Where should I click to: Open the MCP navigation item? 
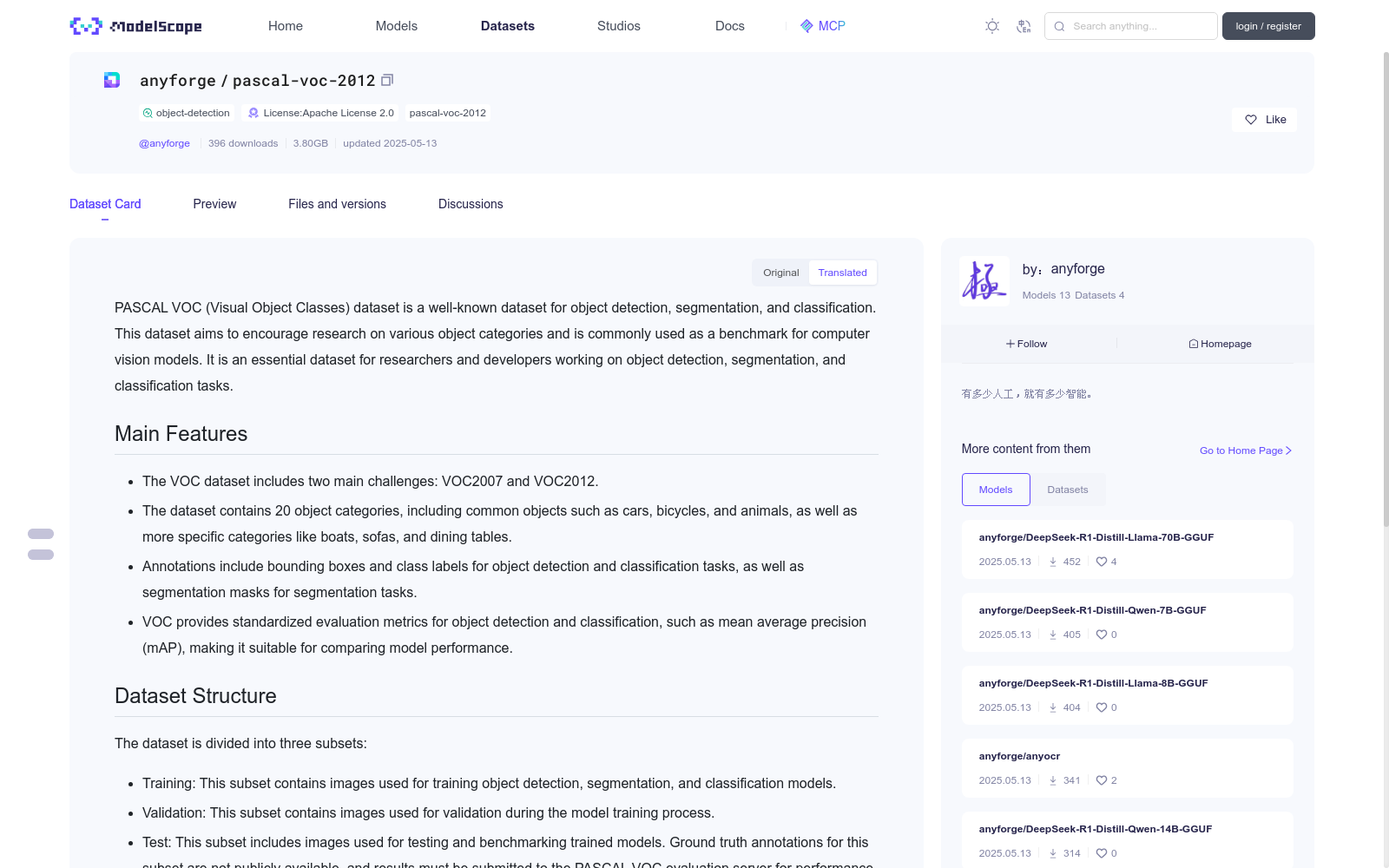822,26
